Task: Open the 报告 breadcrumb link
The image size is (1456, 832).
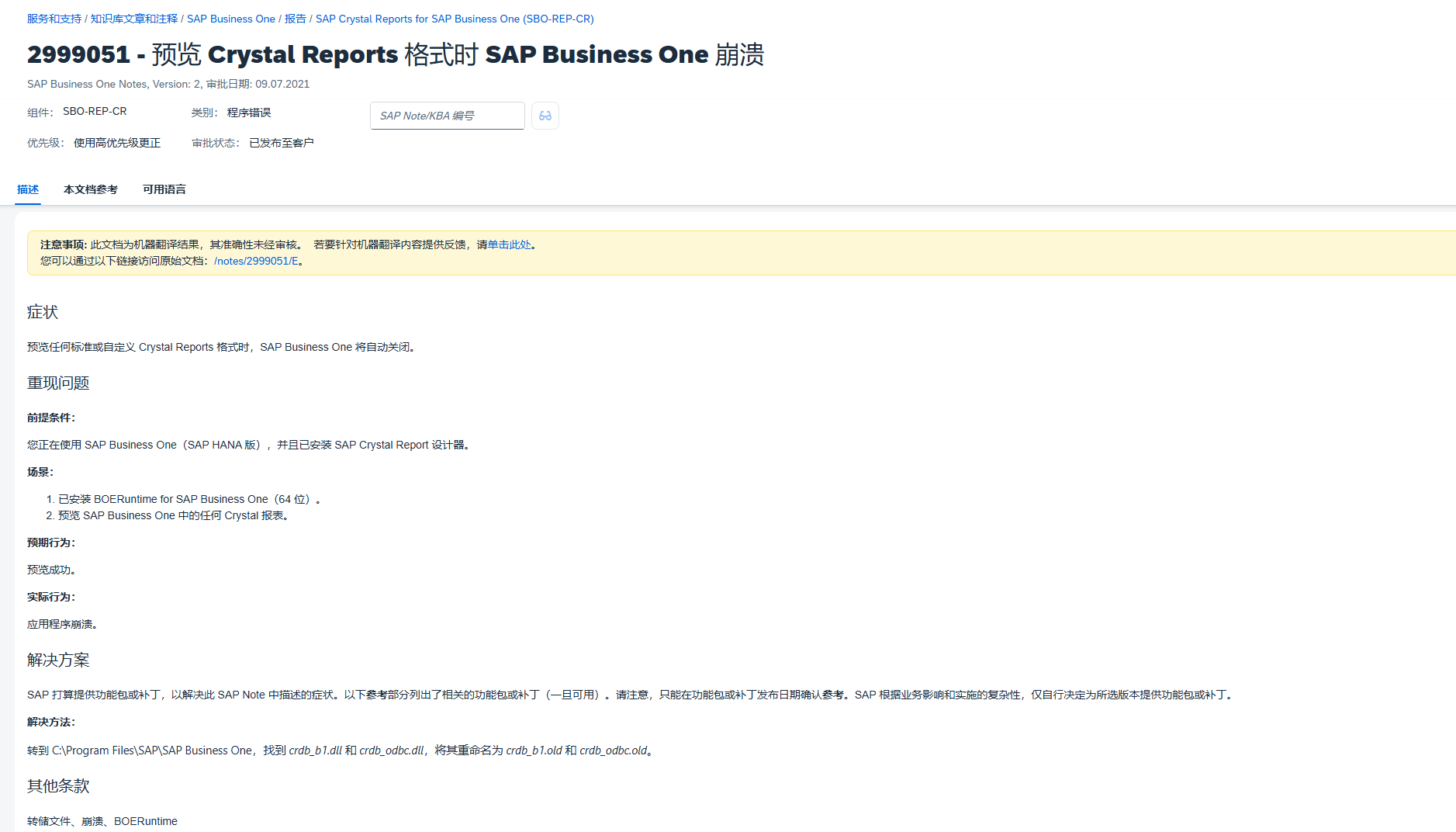Action: pos(296,19)
